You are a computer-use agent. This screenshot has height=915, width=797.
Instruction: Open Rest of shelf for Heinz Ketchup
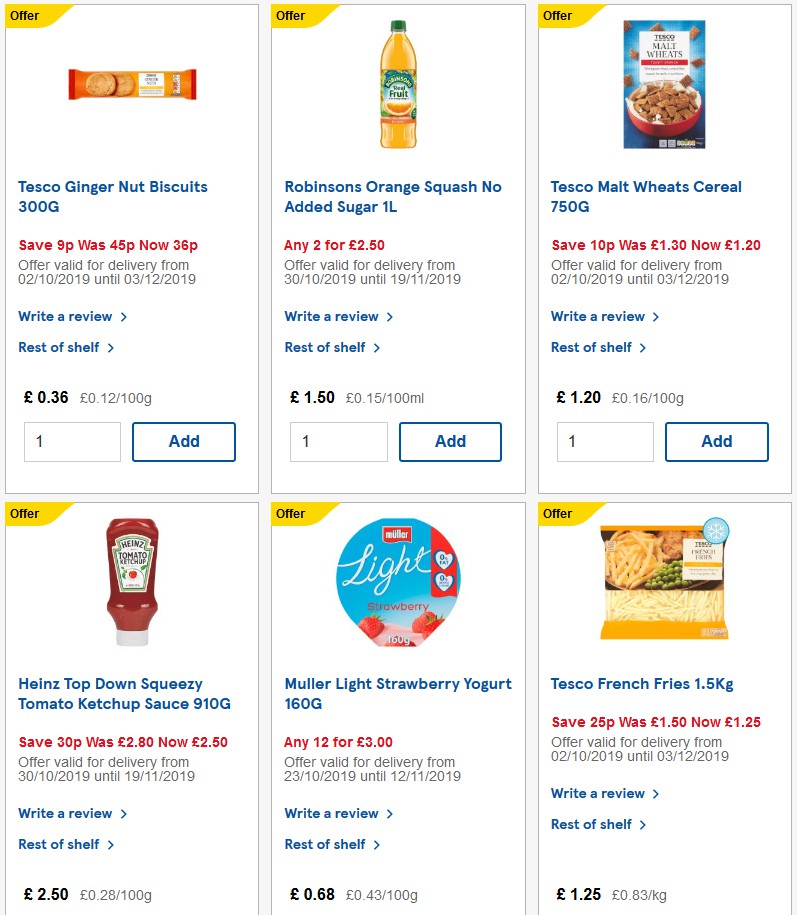point(58,844)
